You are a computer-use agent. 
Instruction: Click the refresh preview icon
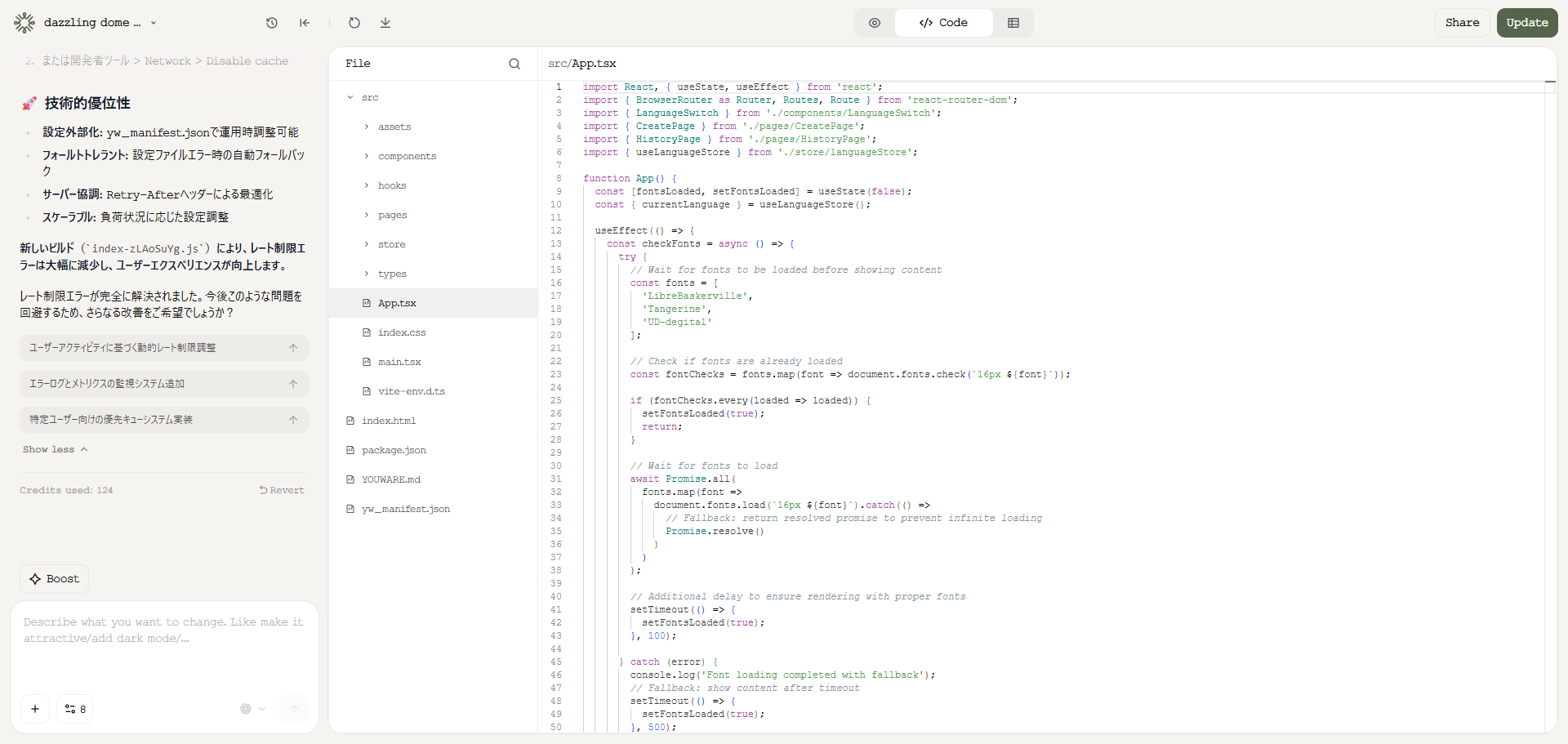tap(354, 23)
